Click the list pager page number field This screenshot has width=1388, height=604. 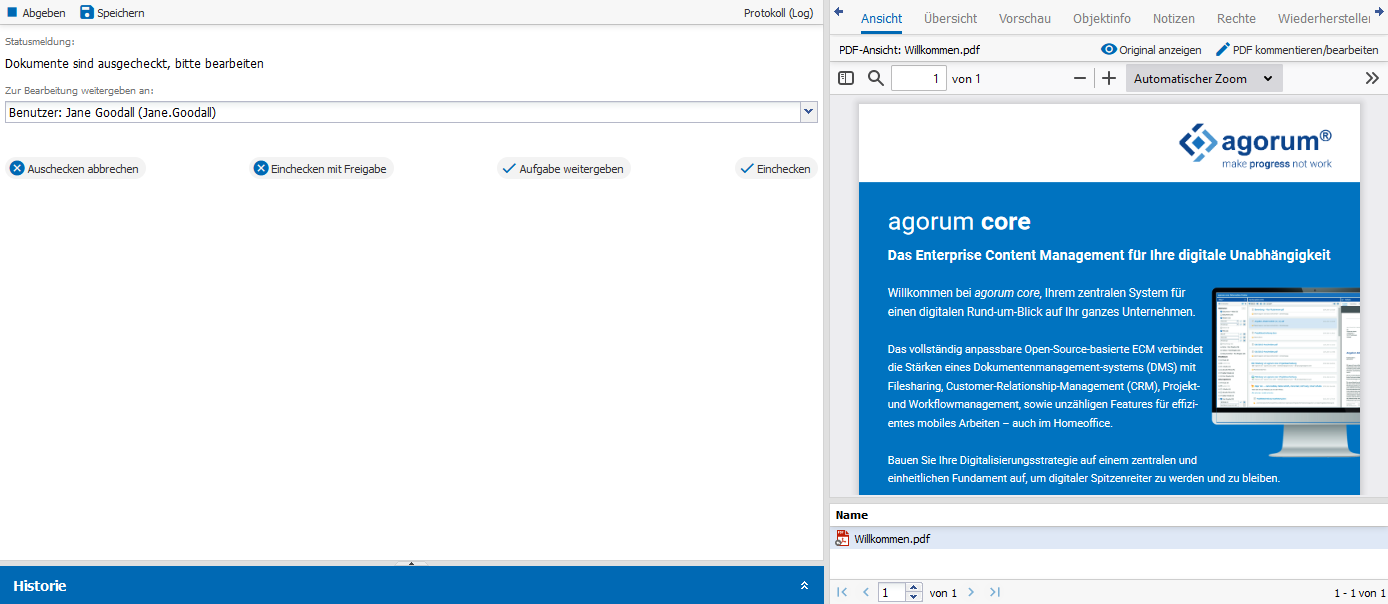click(x=892, y=593)
